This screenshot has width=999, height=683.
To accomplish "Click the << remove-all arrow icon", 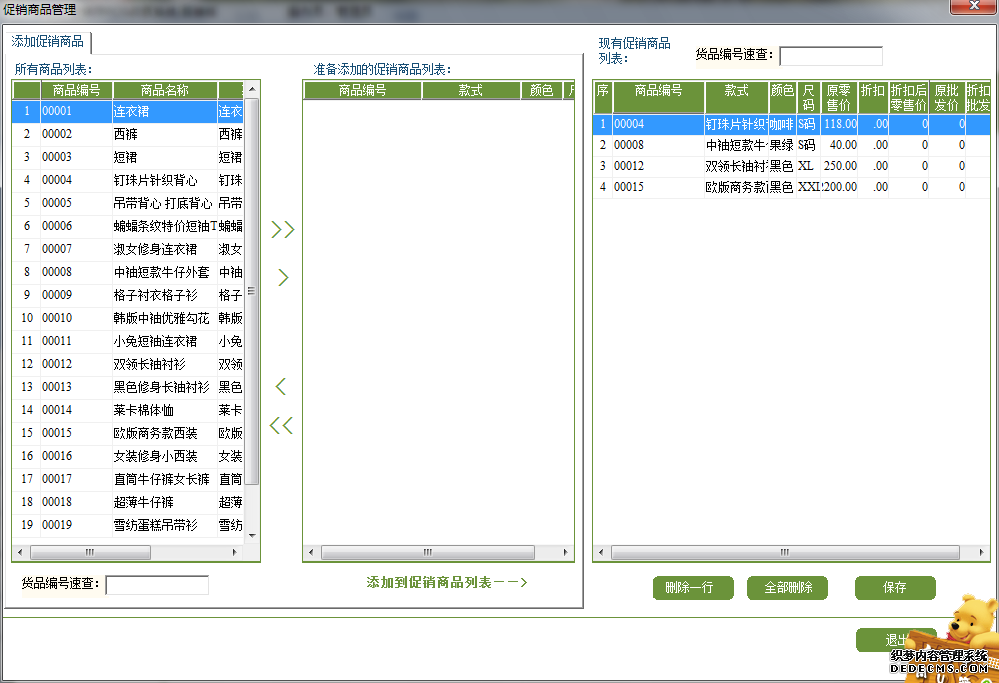I will [x=282, y=425].
